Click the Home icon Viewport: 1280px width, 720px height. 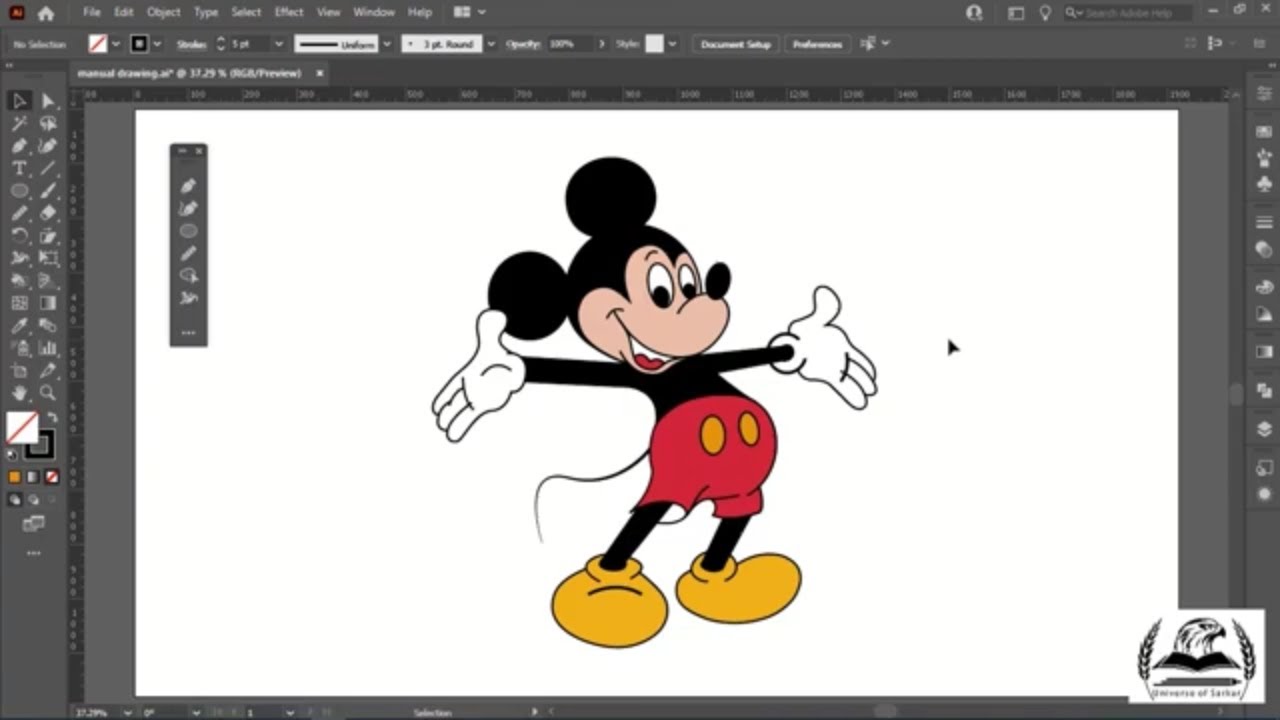click(x=46, y=13)
